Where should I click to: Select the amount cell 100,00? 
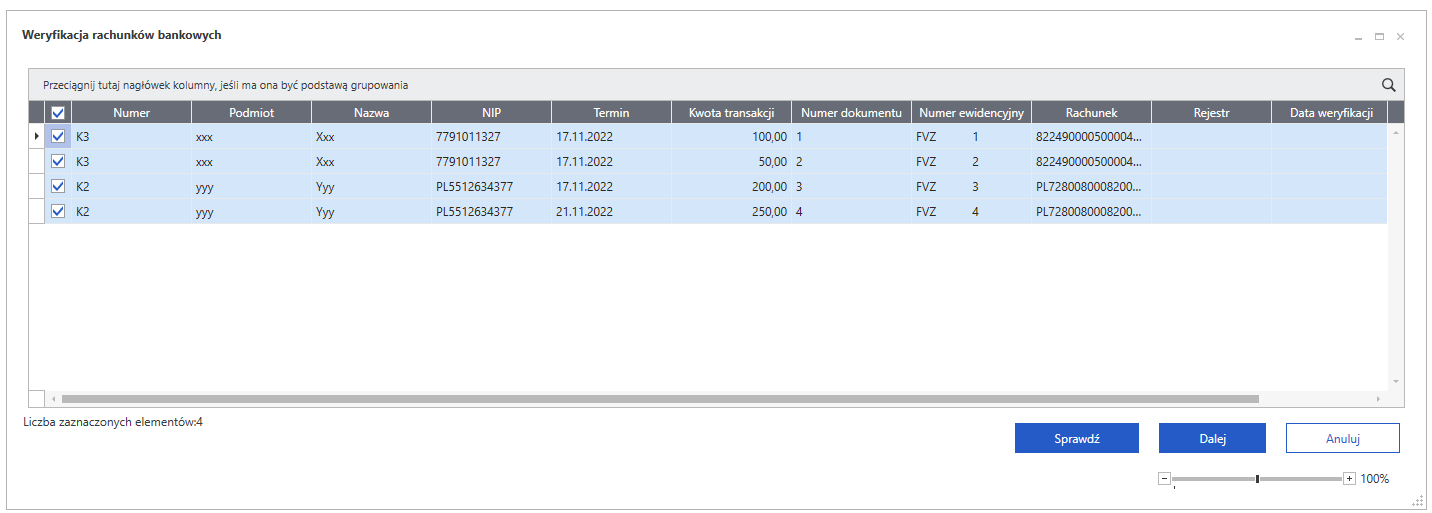731,136
